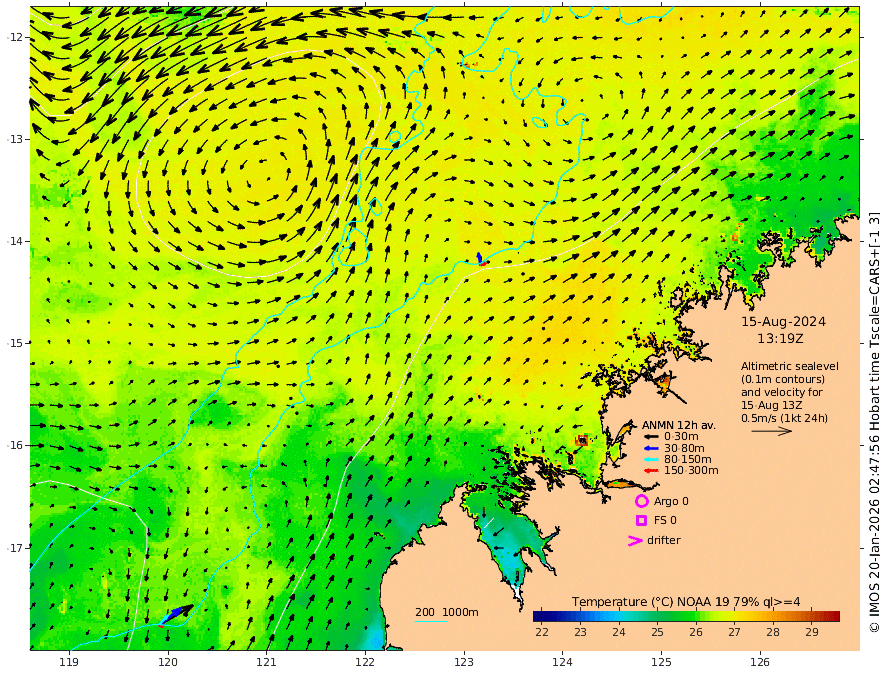This screenshot has height=680, width=880.
Task: Click the 'Altimetric sealevel' text
Action: (x=790, y=366)
